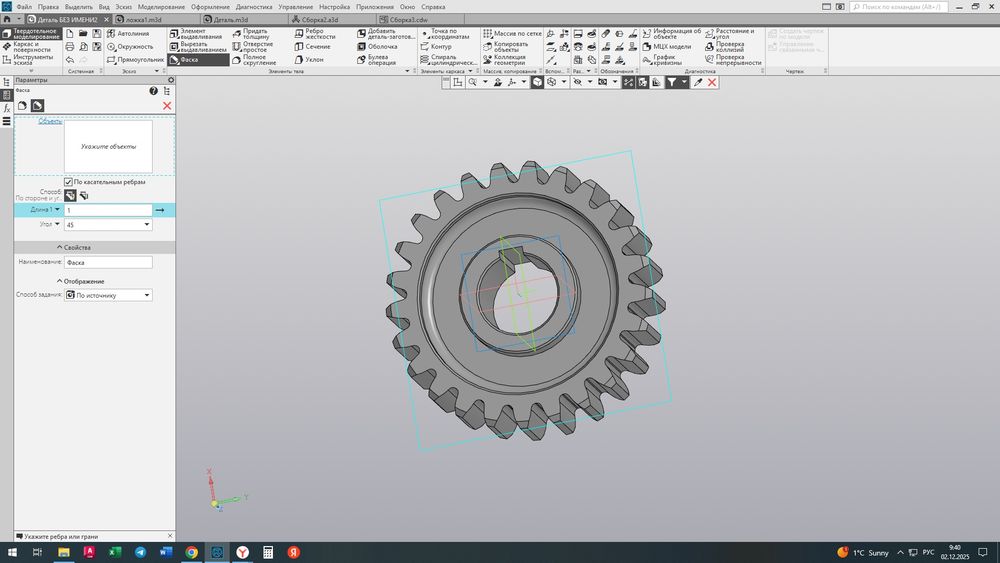Screen dimensions: 1000x563
Task: Open the Угол value dropdown
Action: point(147,224)
